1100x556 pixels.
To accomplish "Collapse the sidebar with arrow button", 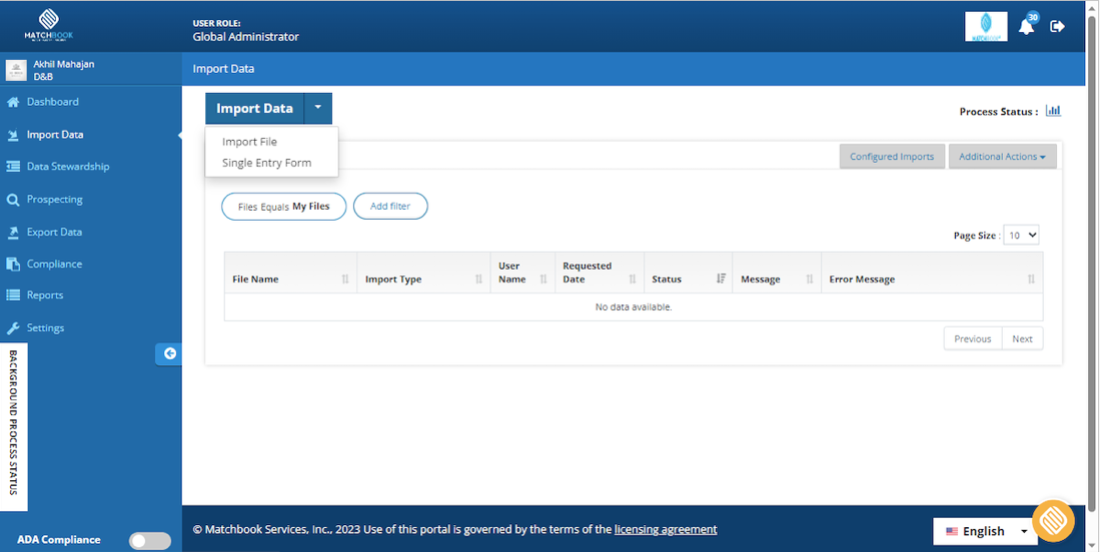I will [x=169, y=353].
